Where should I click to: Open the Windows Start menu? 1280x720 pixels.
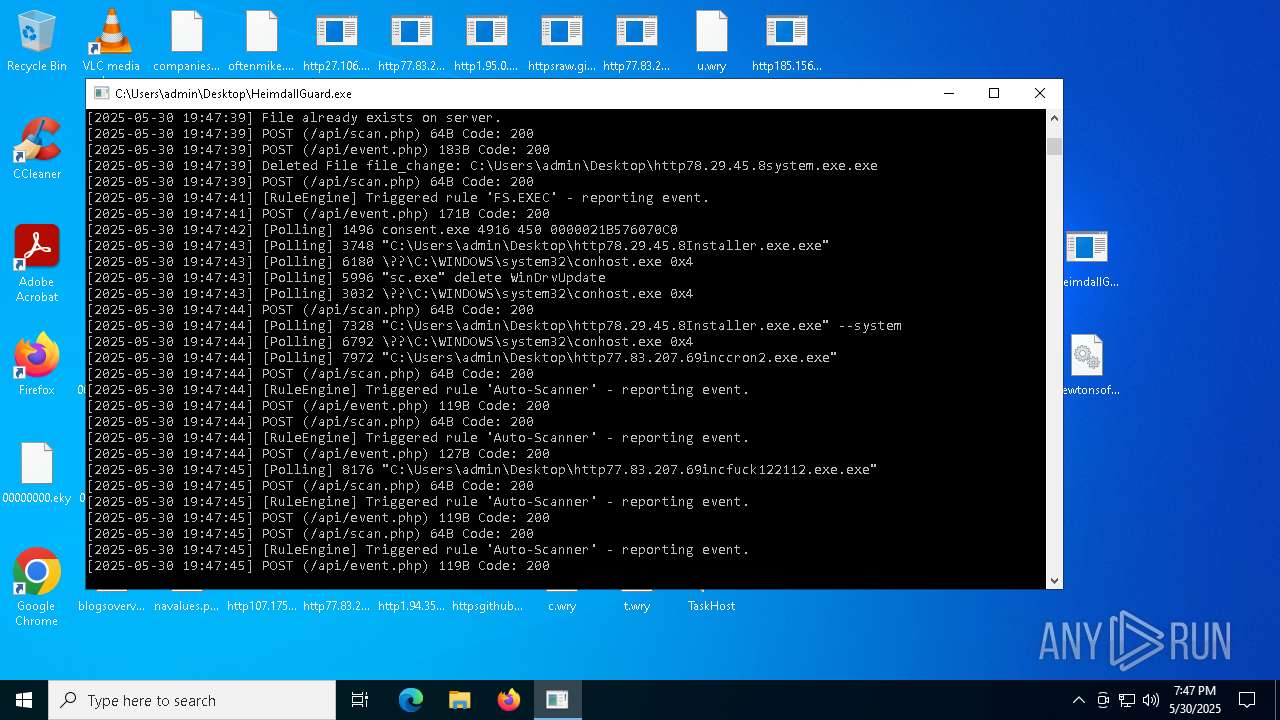pos(24,700)
